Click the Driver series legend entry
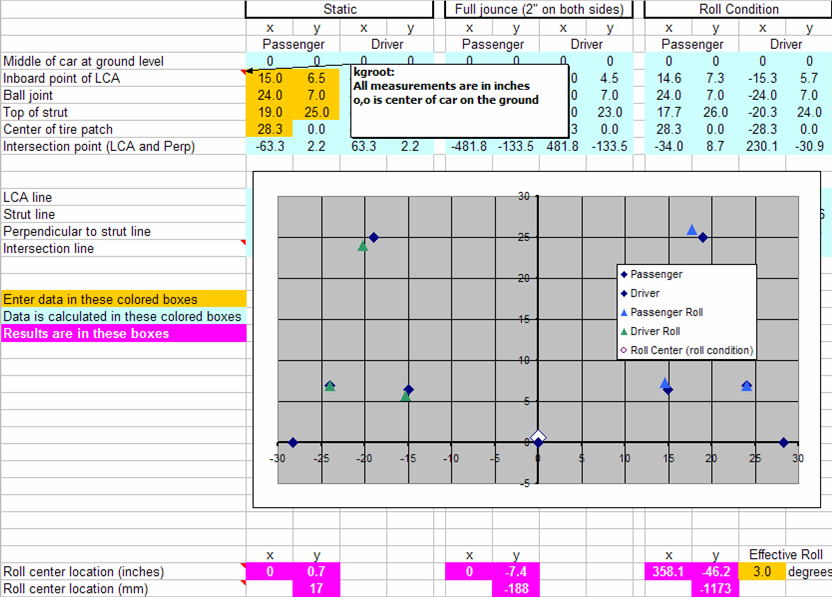 (651, 293)
